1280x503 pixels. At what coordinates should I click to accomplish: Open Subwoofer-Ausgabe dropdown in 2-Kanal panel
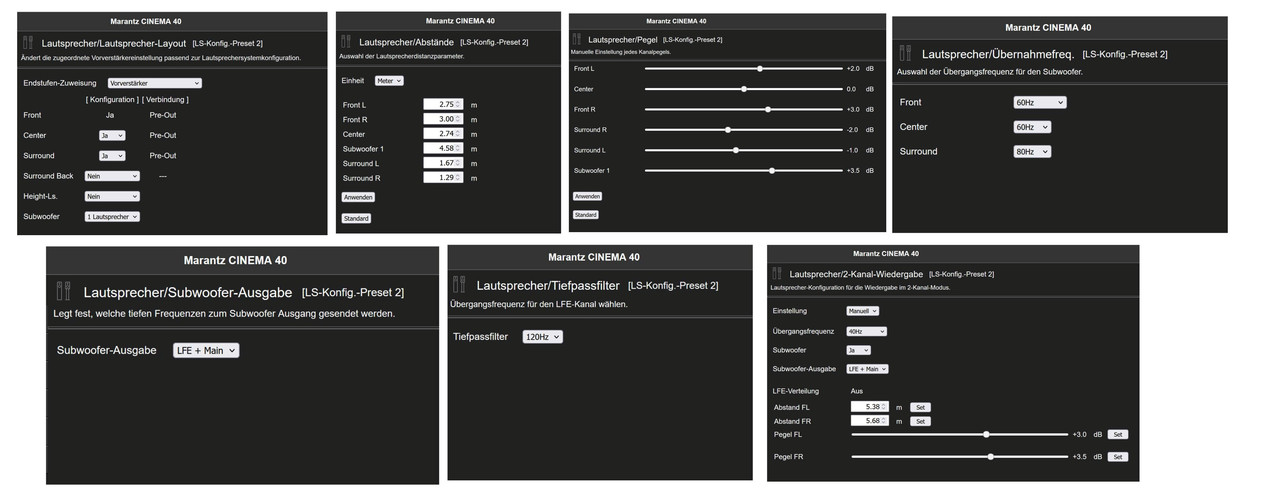tap(867, 369)
